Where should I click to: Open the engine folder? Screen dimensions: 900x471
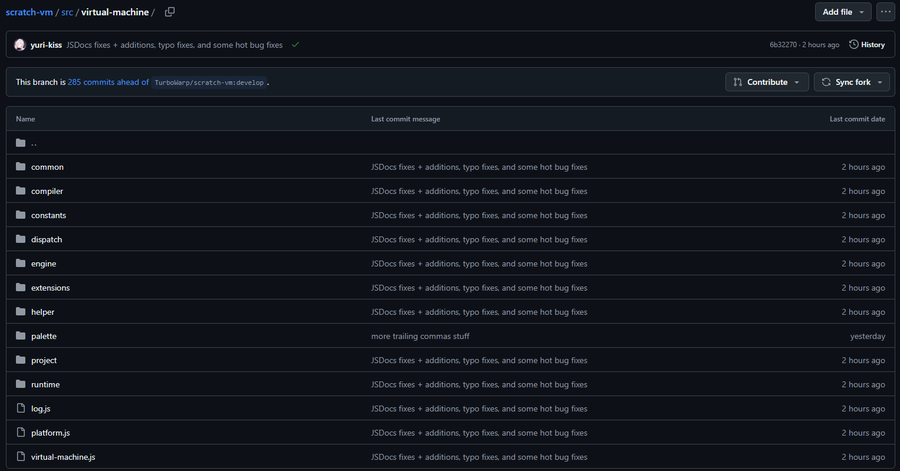(44, 263)
